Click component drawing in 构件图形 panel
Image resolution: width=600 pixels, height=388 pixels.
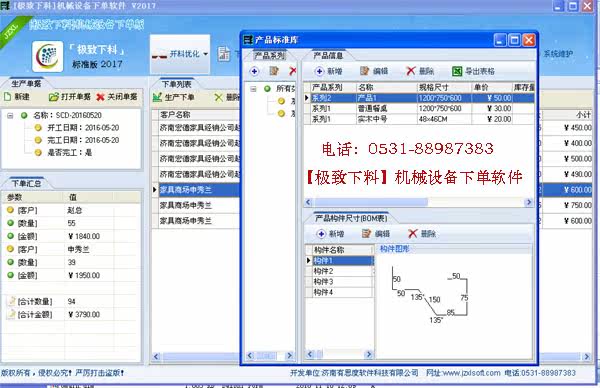coord(430,295)
